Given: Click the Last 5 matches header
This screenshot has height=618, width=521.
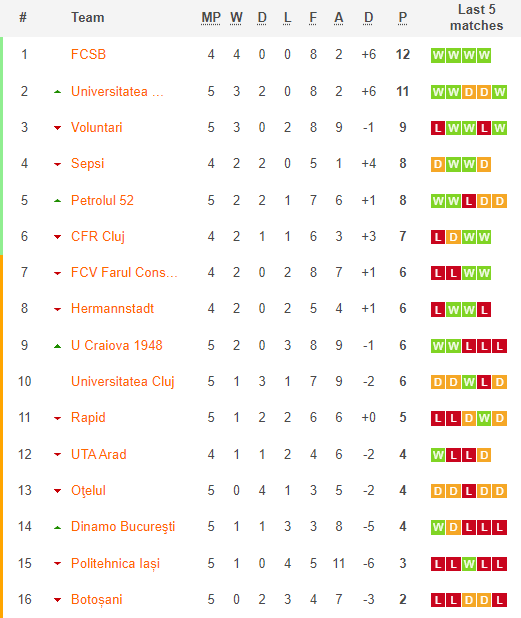Looking at the screenshot, I should tap(476, 18).
